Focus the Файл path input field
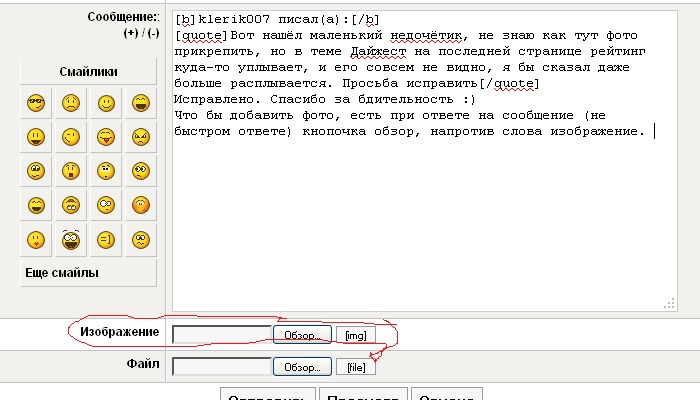 [221, 366]
